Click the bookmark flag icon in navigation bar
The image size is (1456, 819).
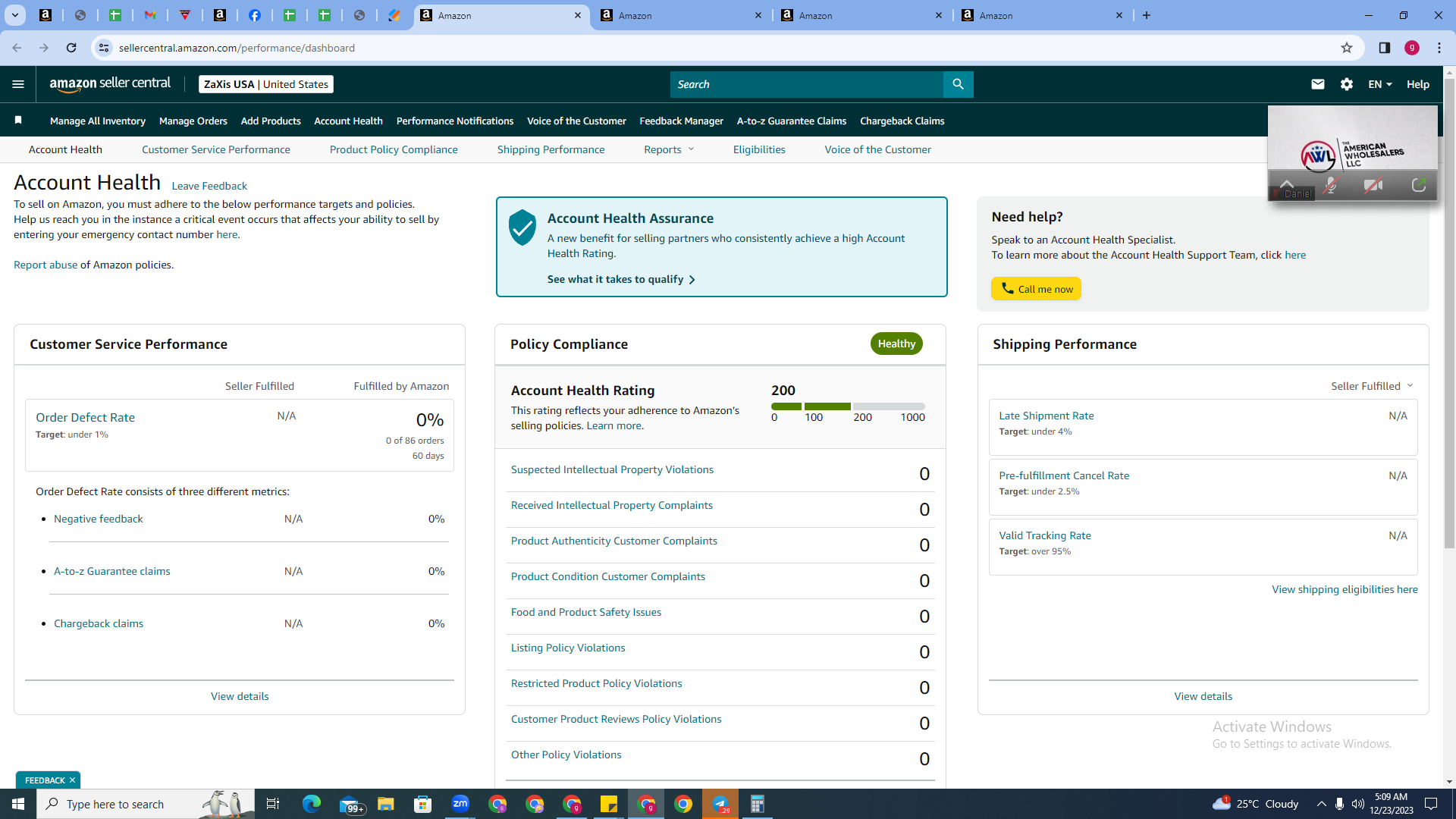[18, 120]
